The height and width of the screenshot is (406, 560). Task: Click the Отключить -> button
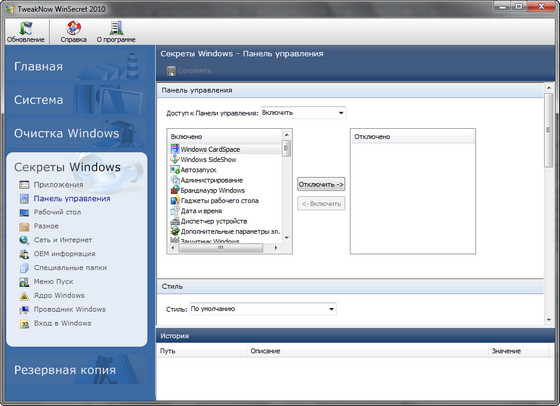(x=321, y=184)
